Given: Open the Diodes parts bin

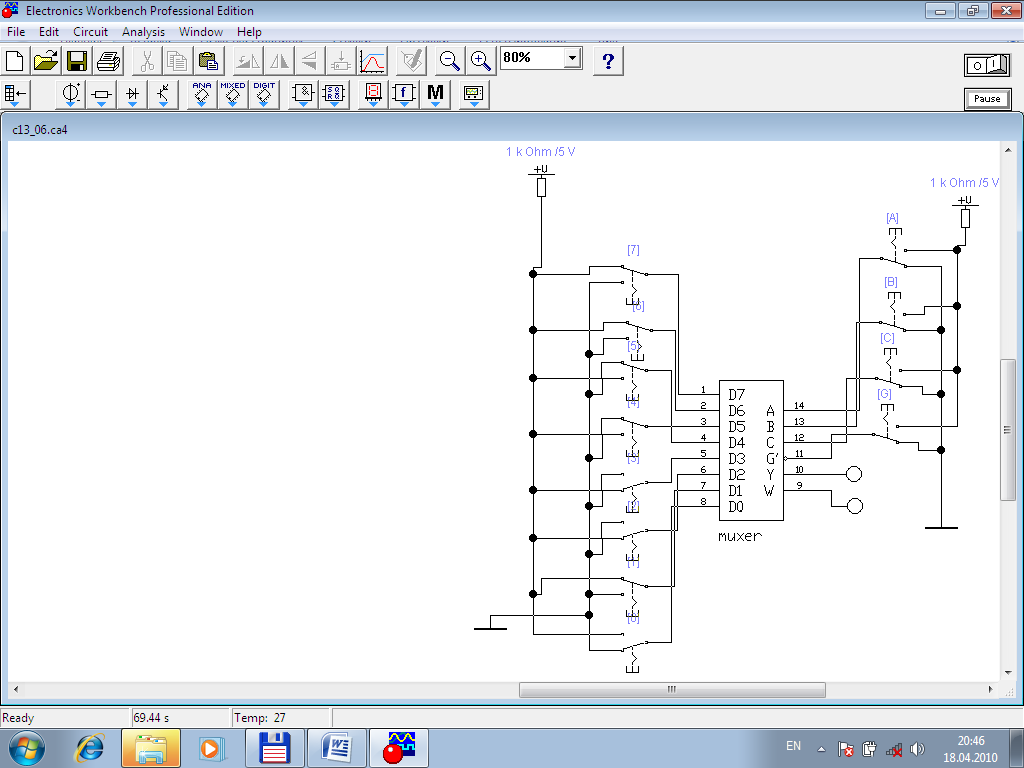Looking at the screenshot, I should 132,95.
